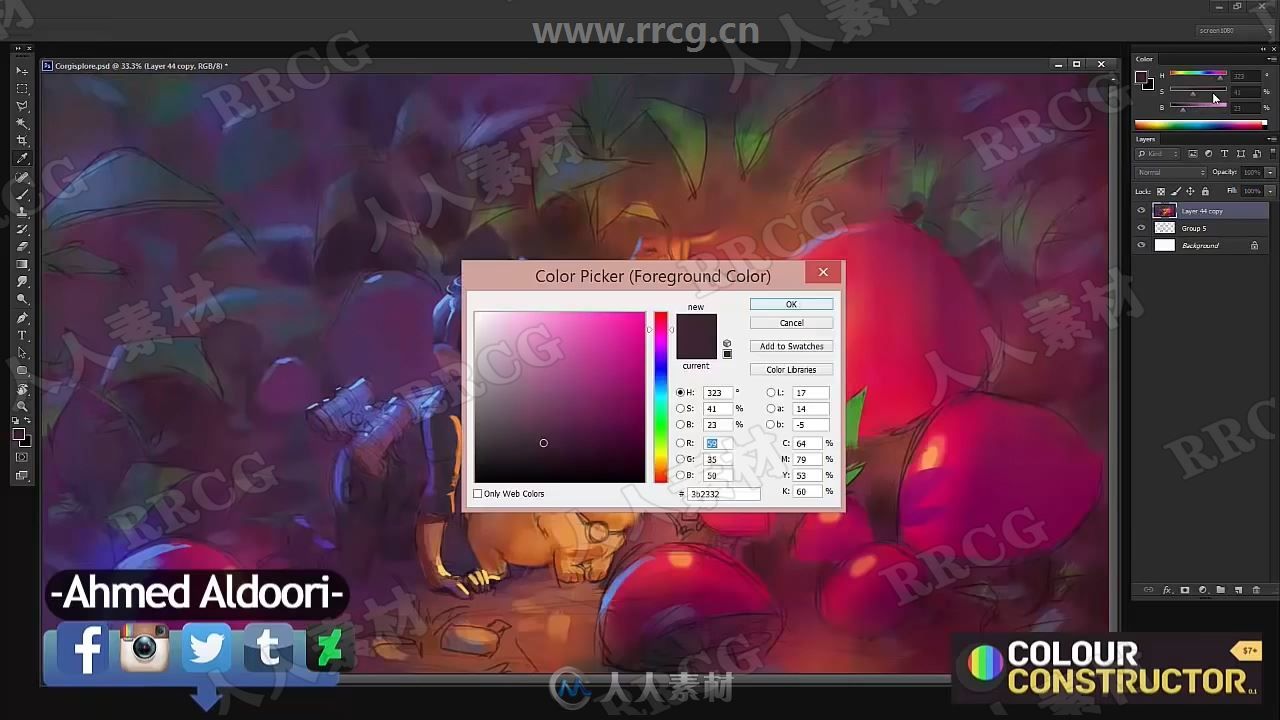Select the Polygonal Lasso tool
Viewport: 1280px width, 720px height.
[x=22, y=106]
